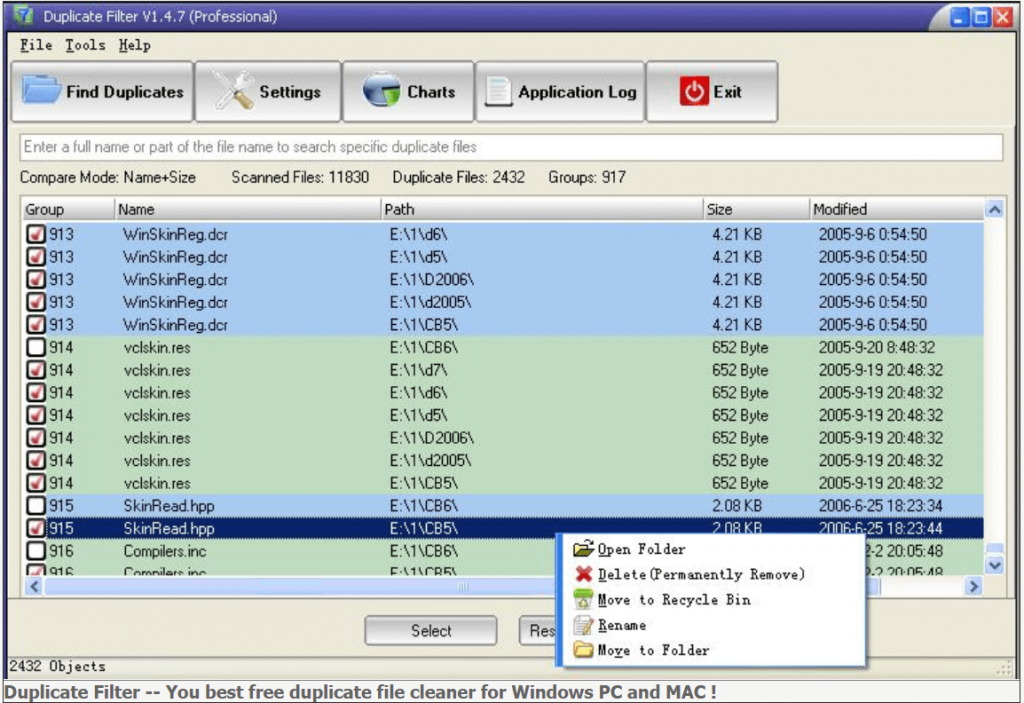Open the Tools menu
This screenshot has height=703, width=1024.
pyautogui.click(x=85, y=45)
